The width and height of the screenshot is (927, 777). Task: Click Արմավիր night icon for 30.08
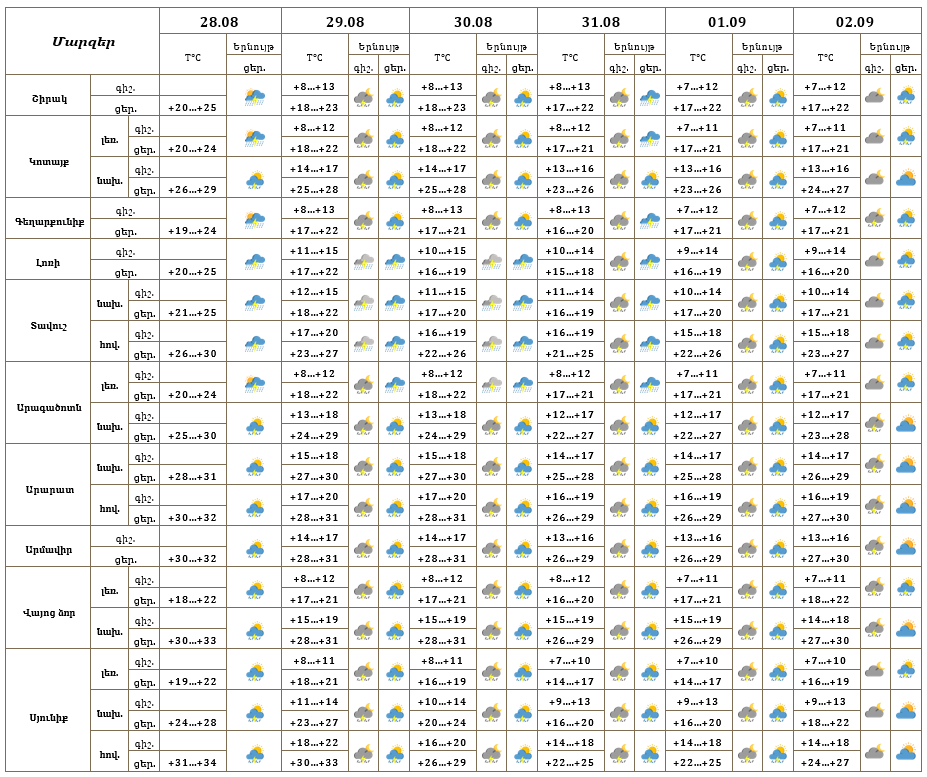(491, 548)
